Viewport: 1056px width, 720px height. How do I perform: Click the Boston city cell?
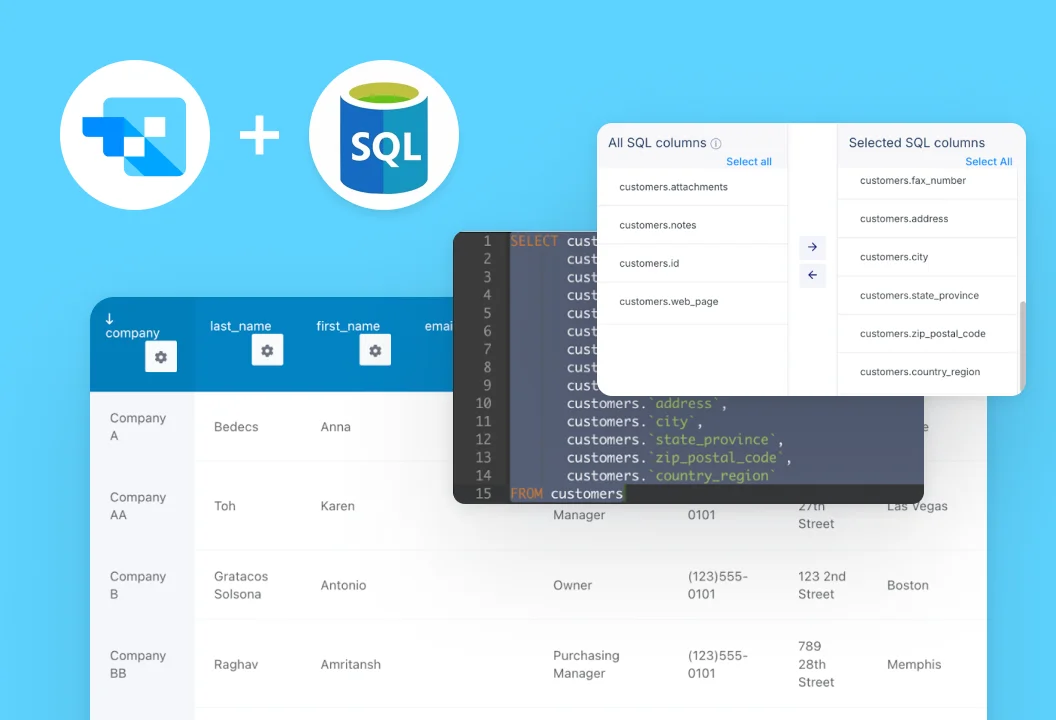pyautogui.click(x=908, y=585)
